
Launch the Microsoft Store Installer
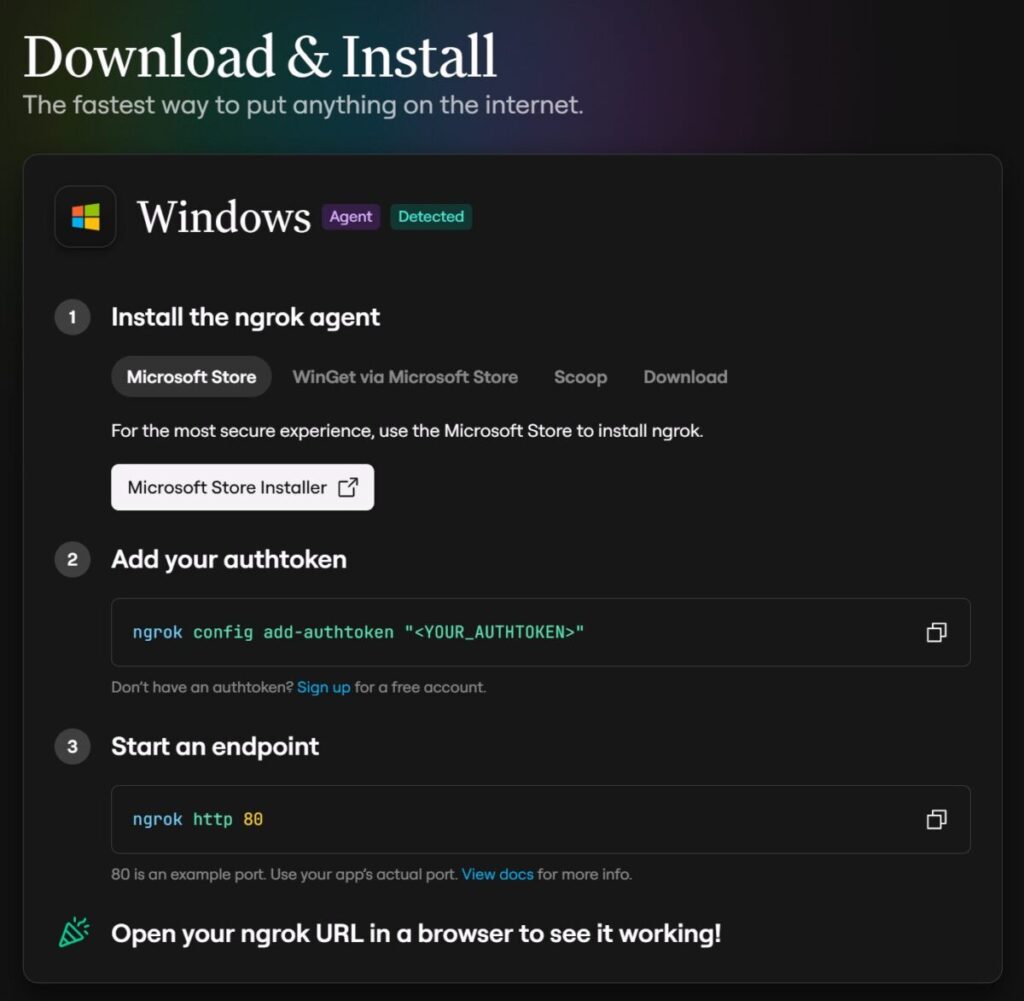pos(242,487)
